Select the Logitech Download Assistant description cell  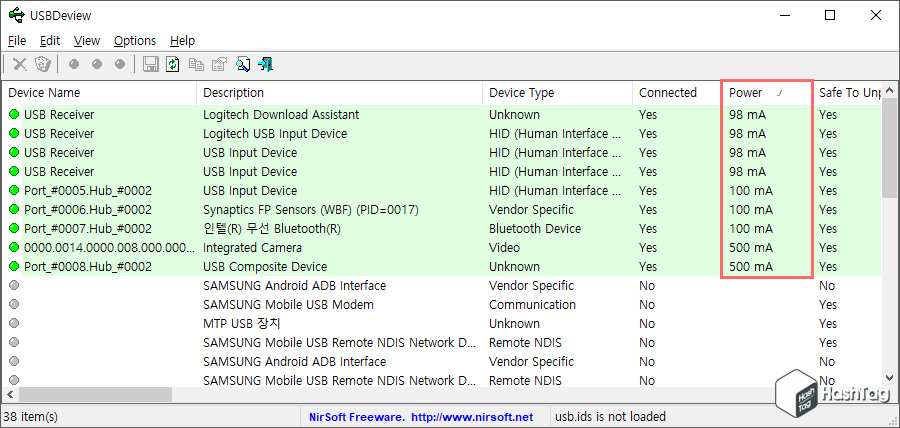281,114
